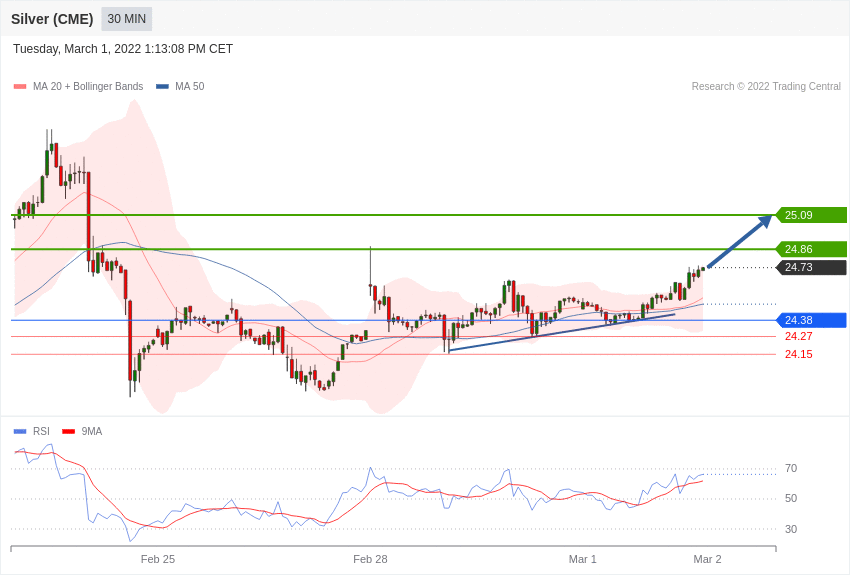850x576 pixels.
Task: Click the RSI 70 level label
Action: [x=790, y=468]
